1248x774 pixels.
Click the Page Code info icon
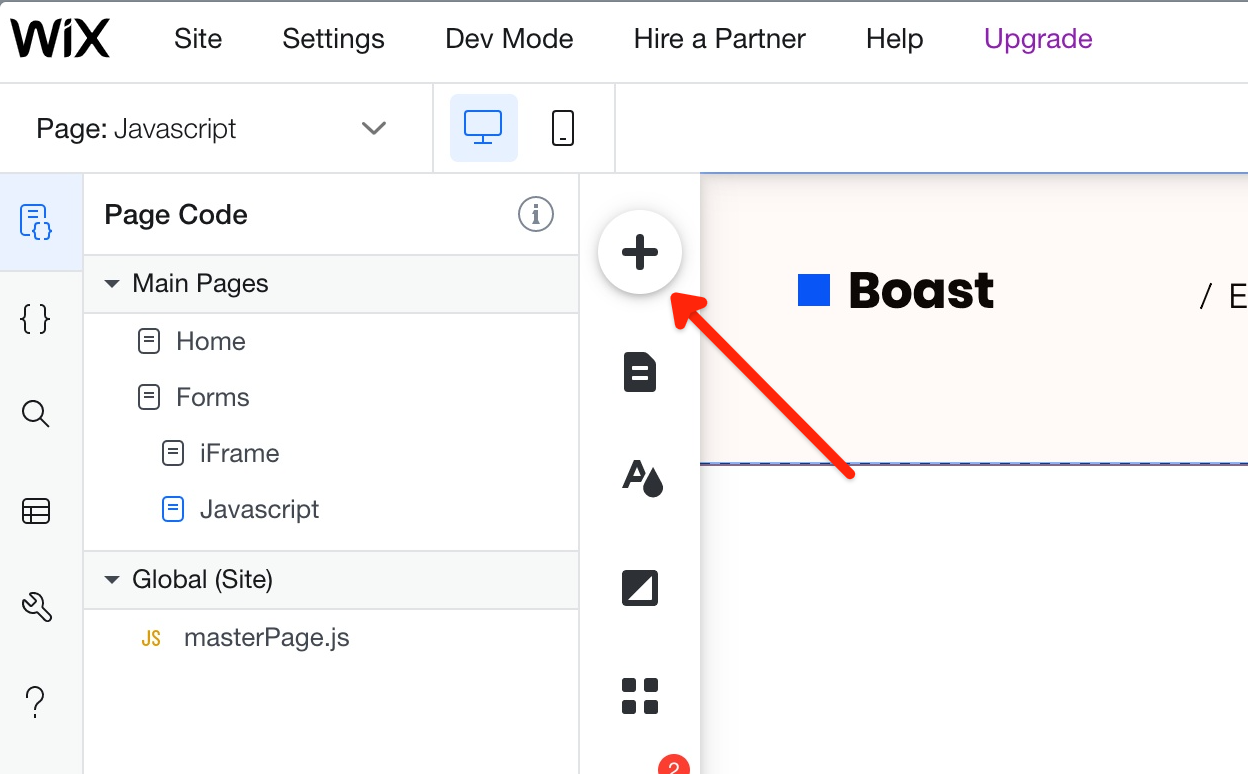[x=536, y=214]
